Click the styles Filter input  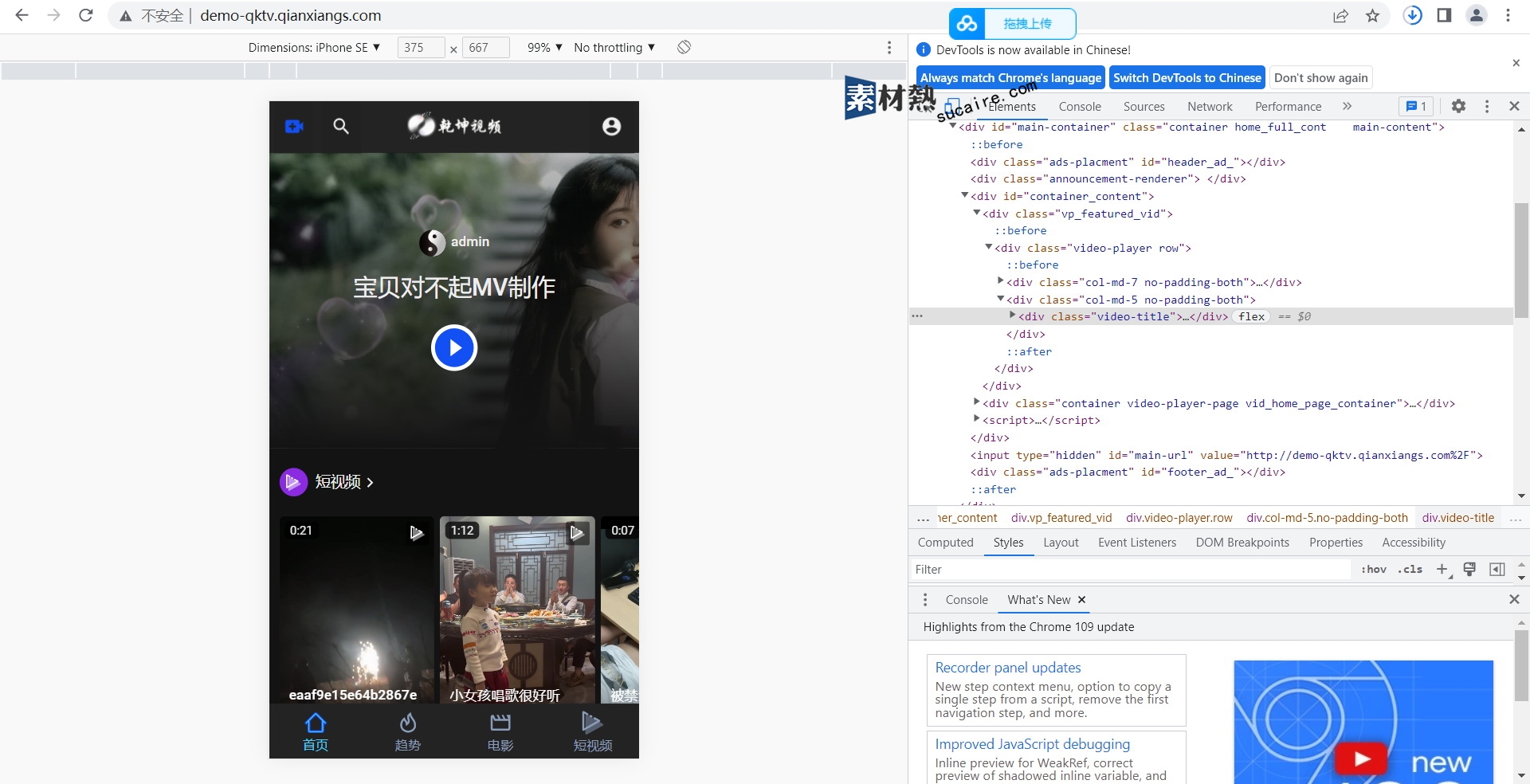1130,569
